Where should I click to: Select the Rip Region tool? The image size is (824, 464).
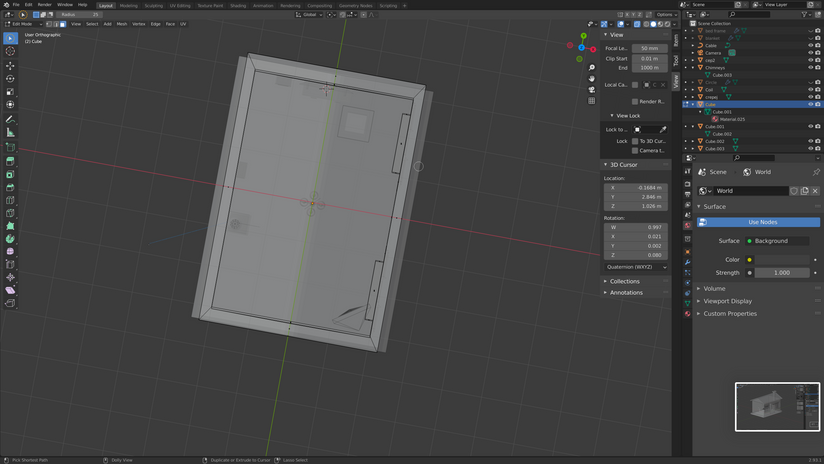[10, 303]
